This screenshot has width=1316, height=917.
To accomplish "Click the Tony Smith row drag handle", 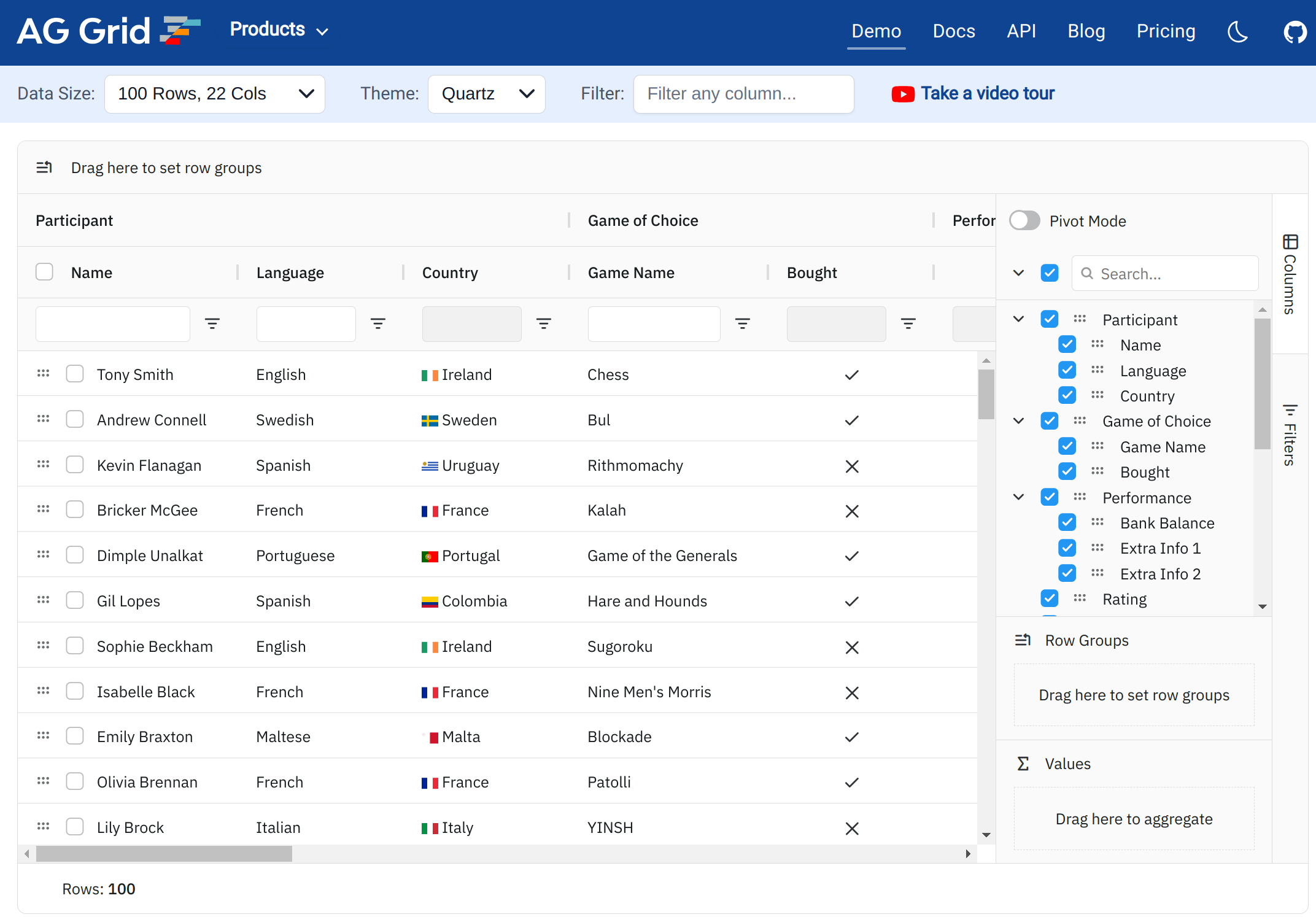I will (43, 374).
